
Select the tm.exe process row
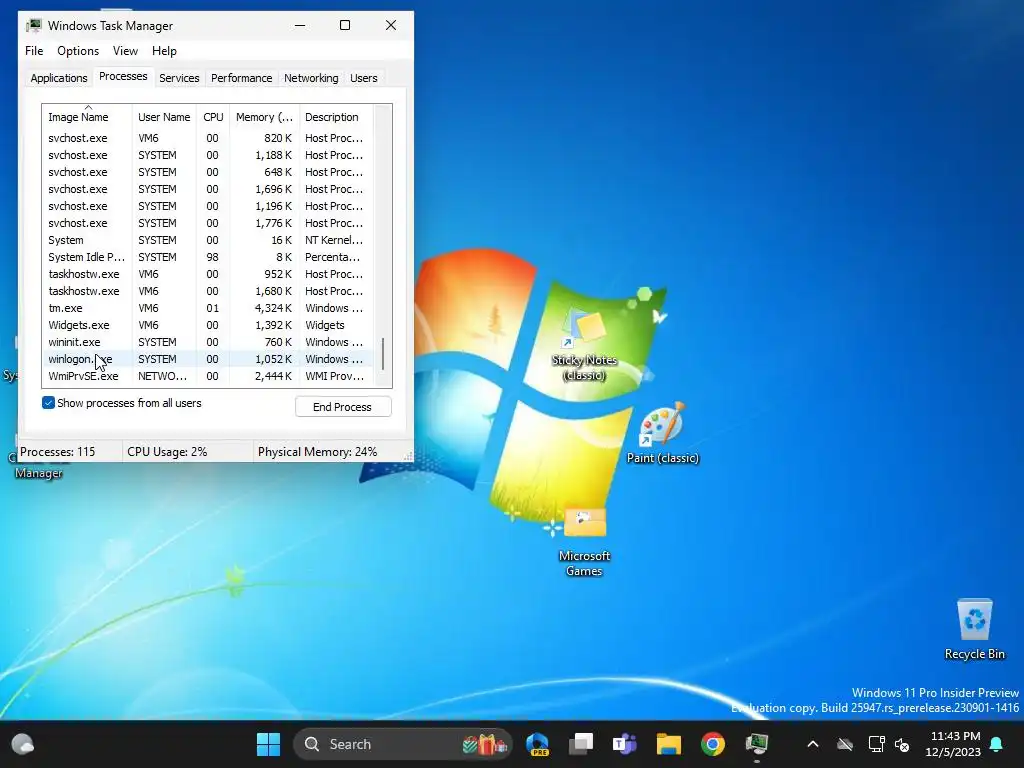coord(208,308)
